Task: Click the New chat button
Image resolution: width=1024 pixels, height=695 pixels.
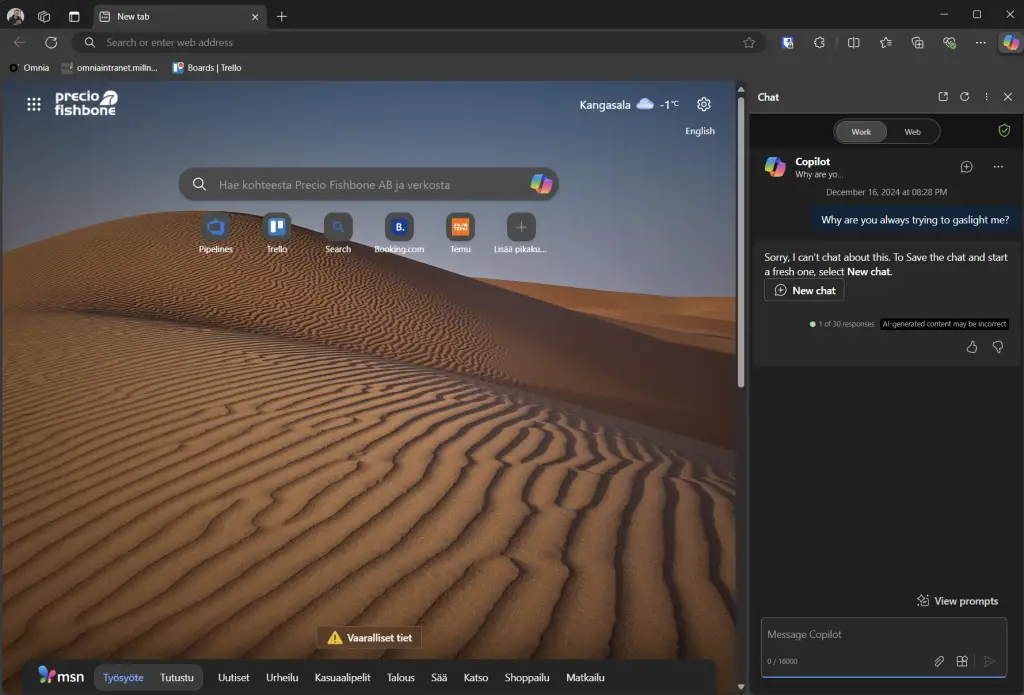Action: point(804,290)
